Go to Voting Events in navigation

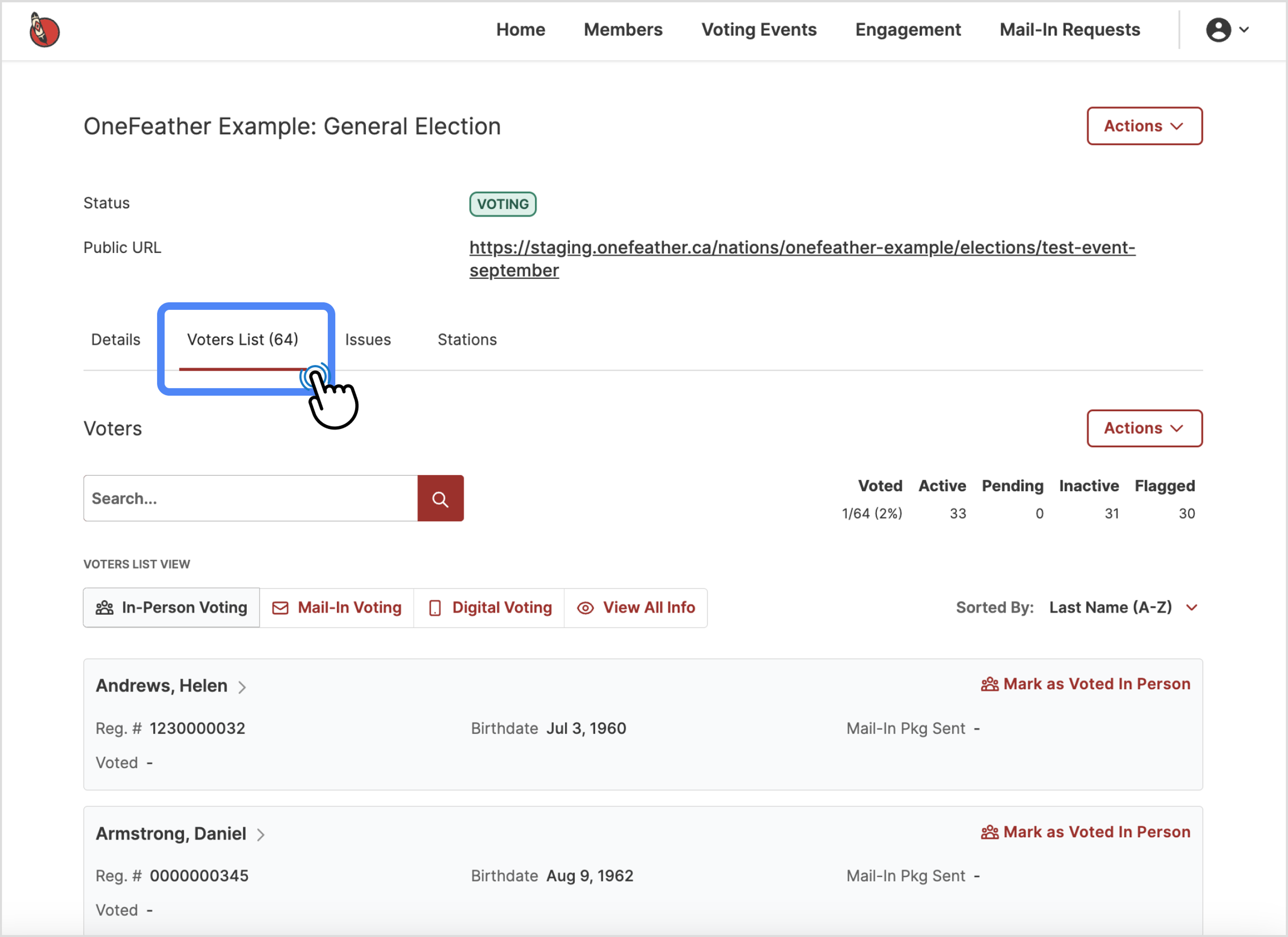click(759, 30)
